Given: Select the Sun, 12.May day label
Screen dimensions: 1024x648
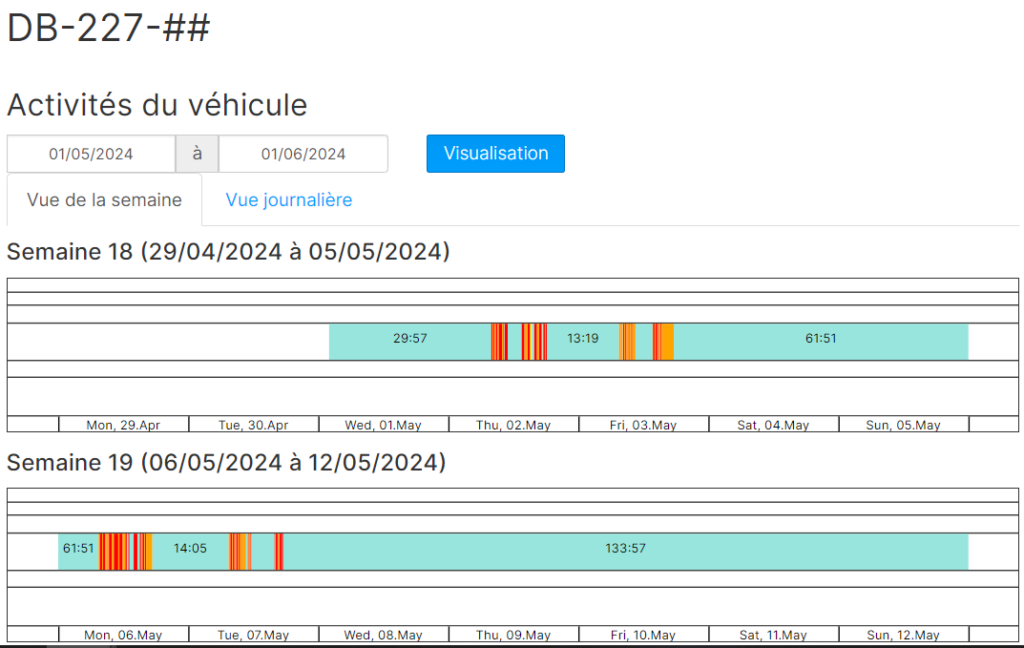Looking at the screenshot, I should [x=903, y=635].
